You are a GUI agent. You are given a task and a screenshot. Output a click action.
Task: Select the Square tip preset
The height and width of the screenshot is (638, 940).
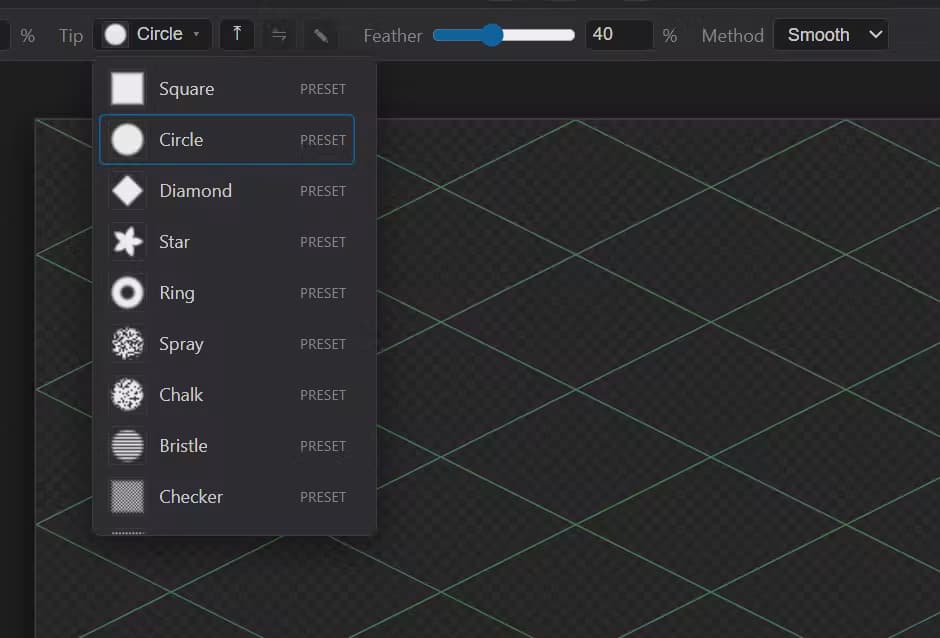227,89
